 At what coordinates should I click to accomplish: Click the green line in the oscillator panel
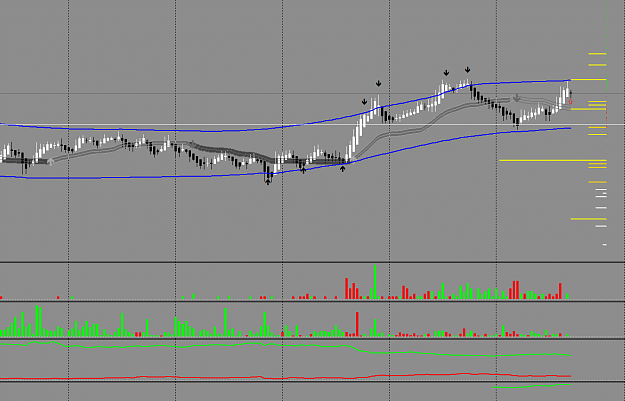coord(285,345)
